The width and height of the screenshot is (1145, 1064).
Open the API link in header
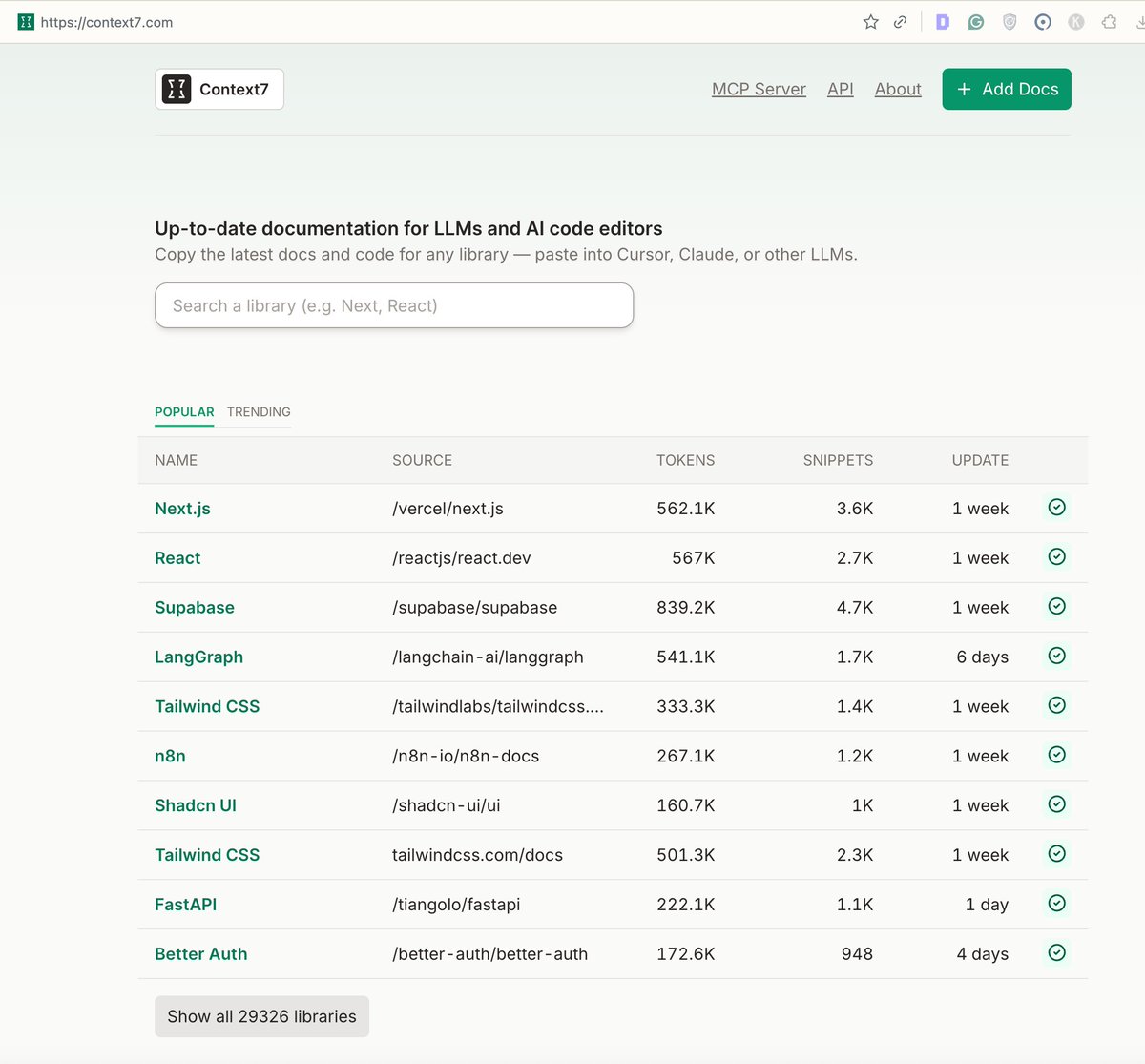[x=841, y=89]
